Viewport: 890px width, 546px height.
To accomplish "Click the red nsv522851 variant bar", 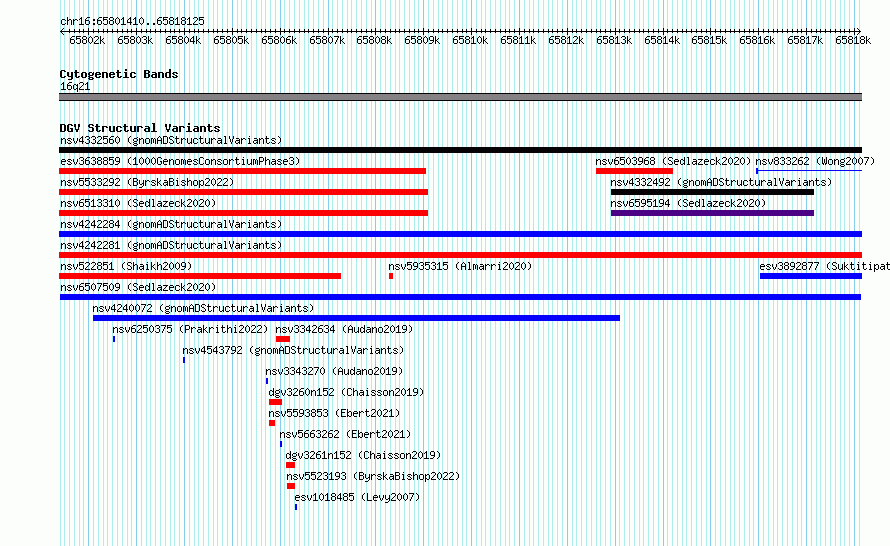I will coord(200,276).
